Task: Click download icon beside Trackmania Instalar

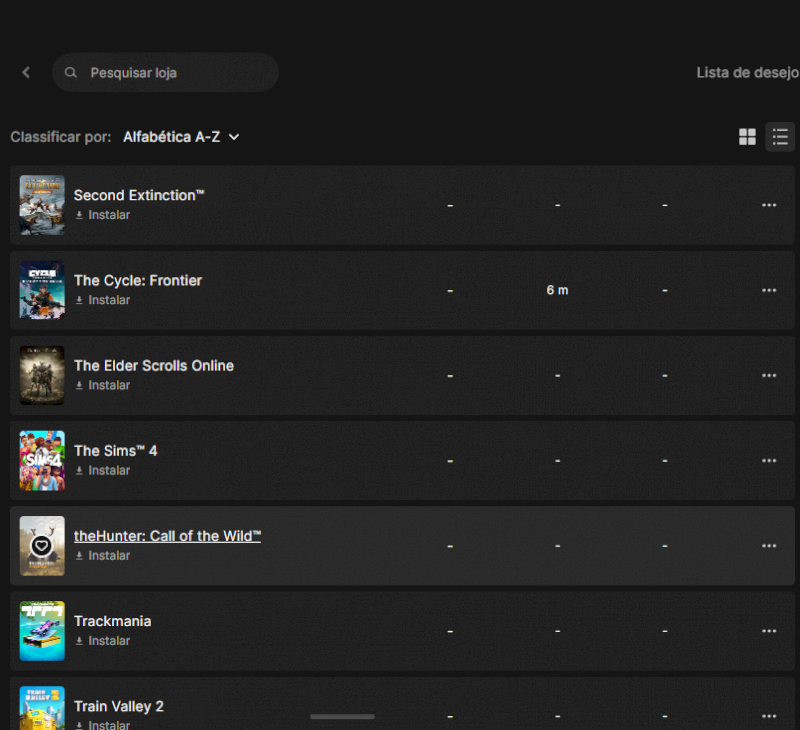Action: click(x=79, y=641)
